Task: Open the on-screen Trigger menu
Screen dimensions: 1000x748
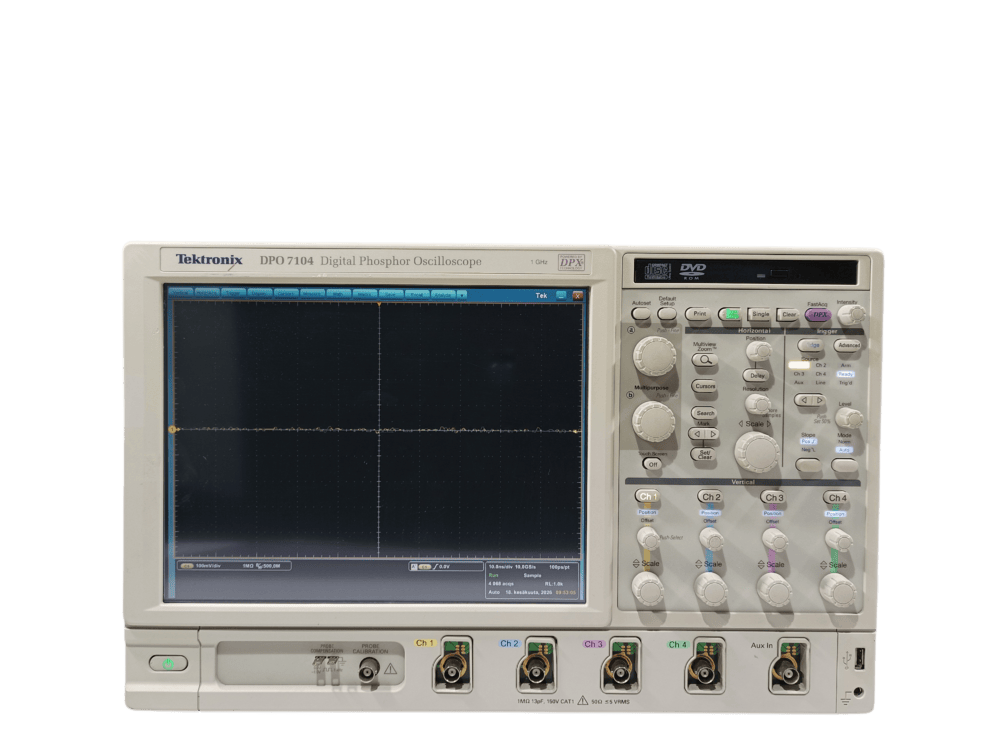Action: (233, 294)
